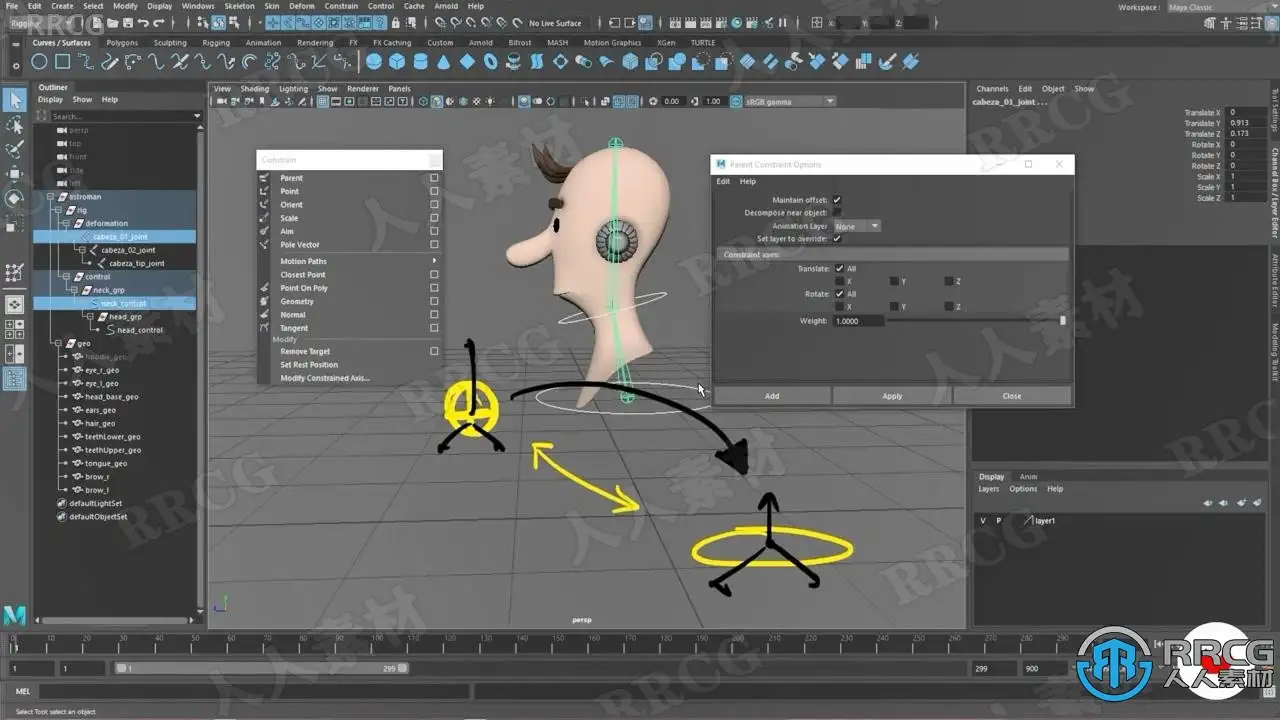Toggle the Outliner layout icon in toolbox

point(14,378)
